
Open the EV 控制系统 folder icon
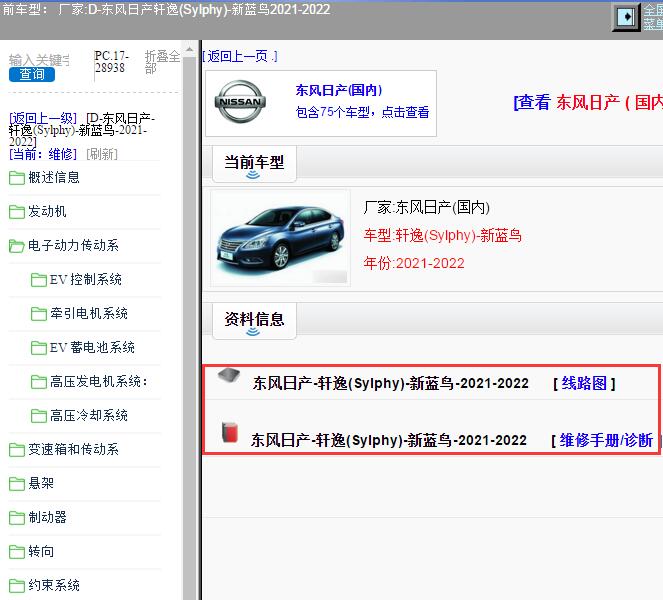[38, 279]
